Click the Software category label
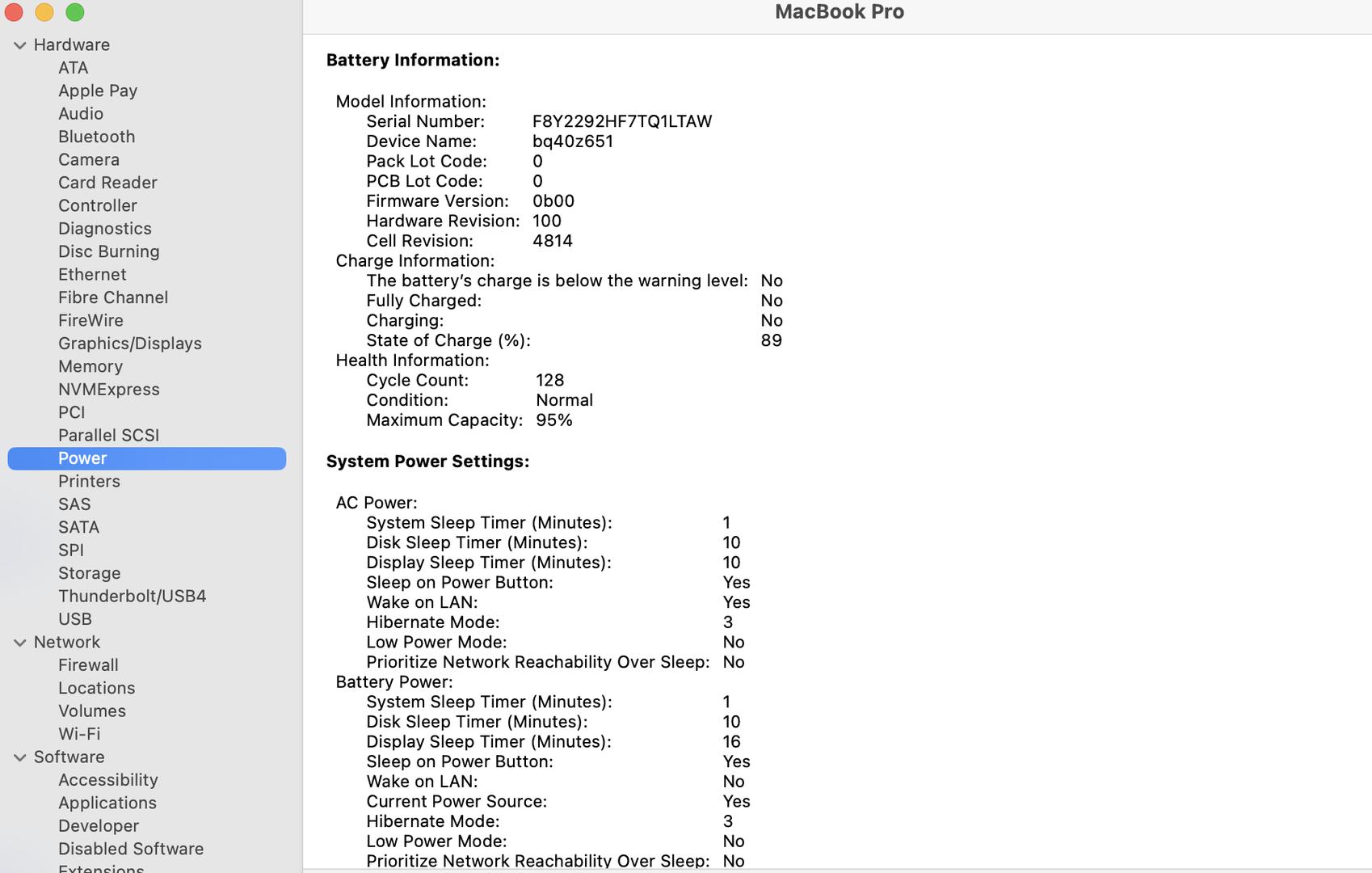The height and width of the screenshot is (873, 1372). 69,757
